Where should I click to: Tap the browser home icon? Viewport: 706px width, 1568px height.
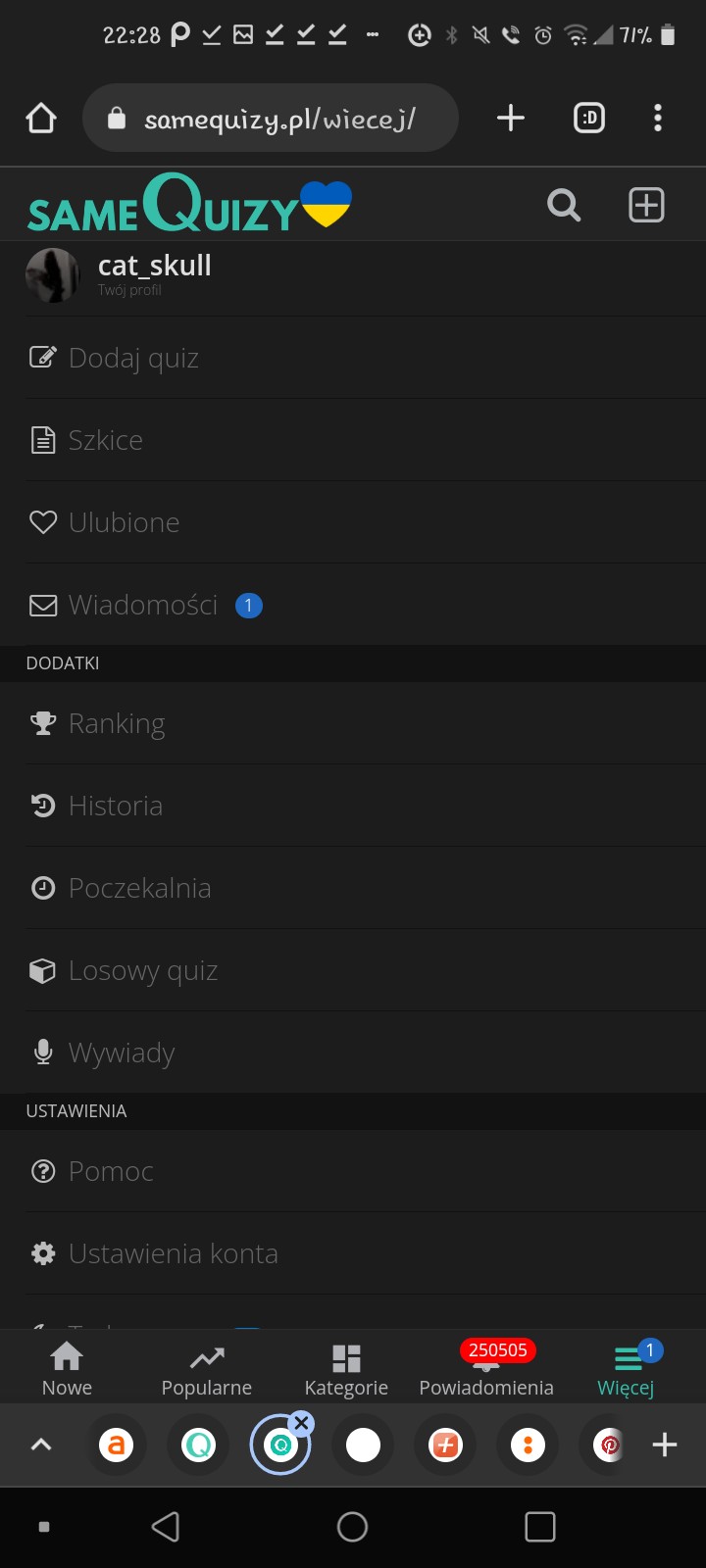(x=41, y=119)
